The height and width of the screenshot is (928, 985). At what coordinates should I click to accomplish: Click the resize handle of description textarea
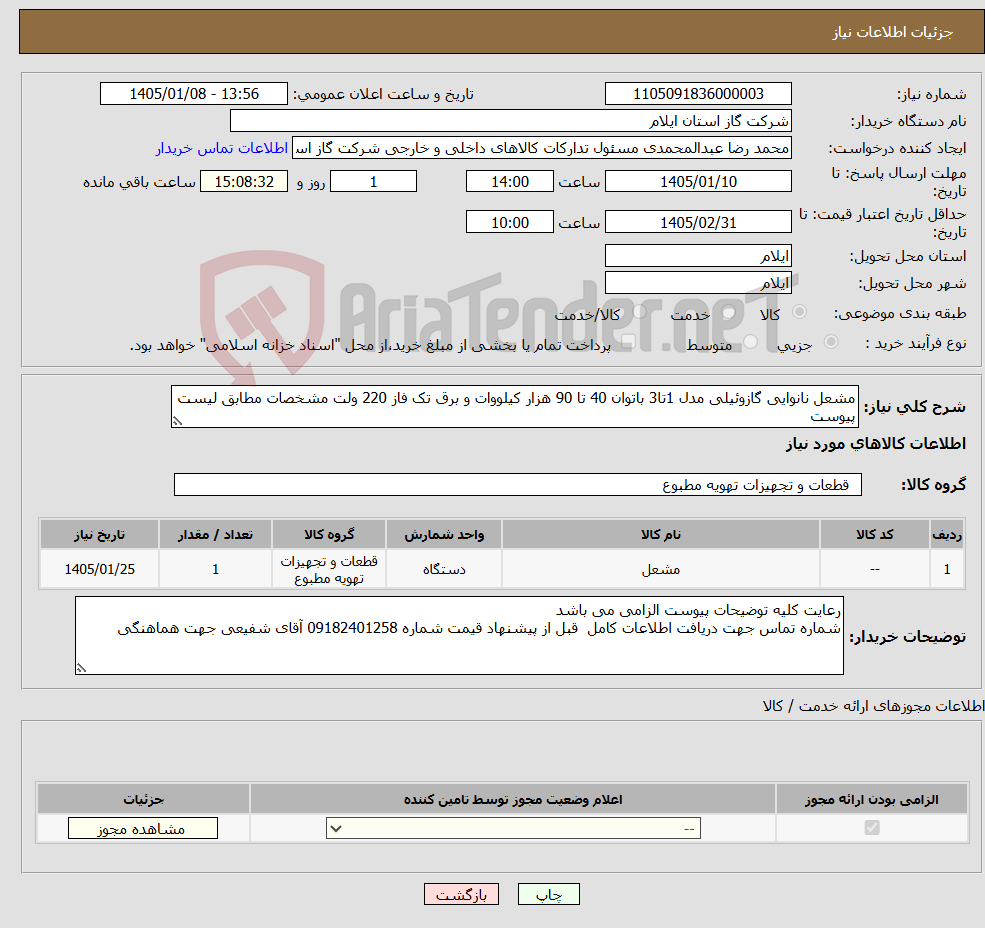point(178,421)
